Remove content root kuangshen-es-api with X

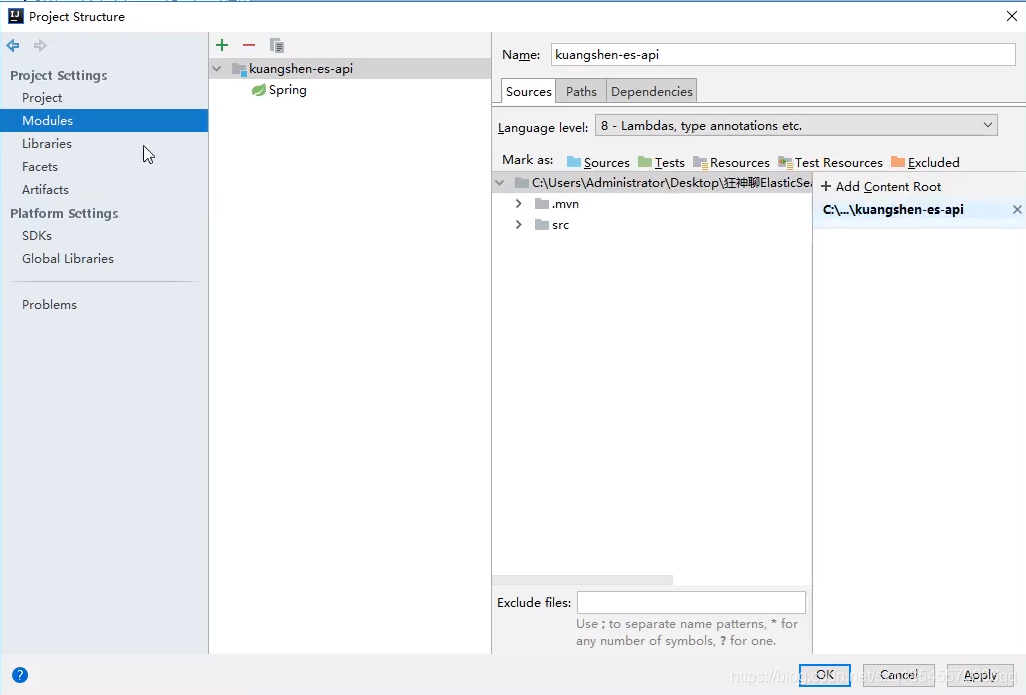pyautogui.click(x=1017, y=209)
